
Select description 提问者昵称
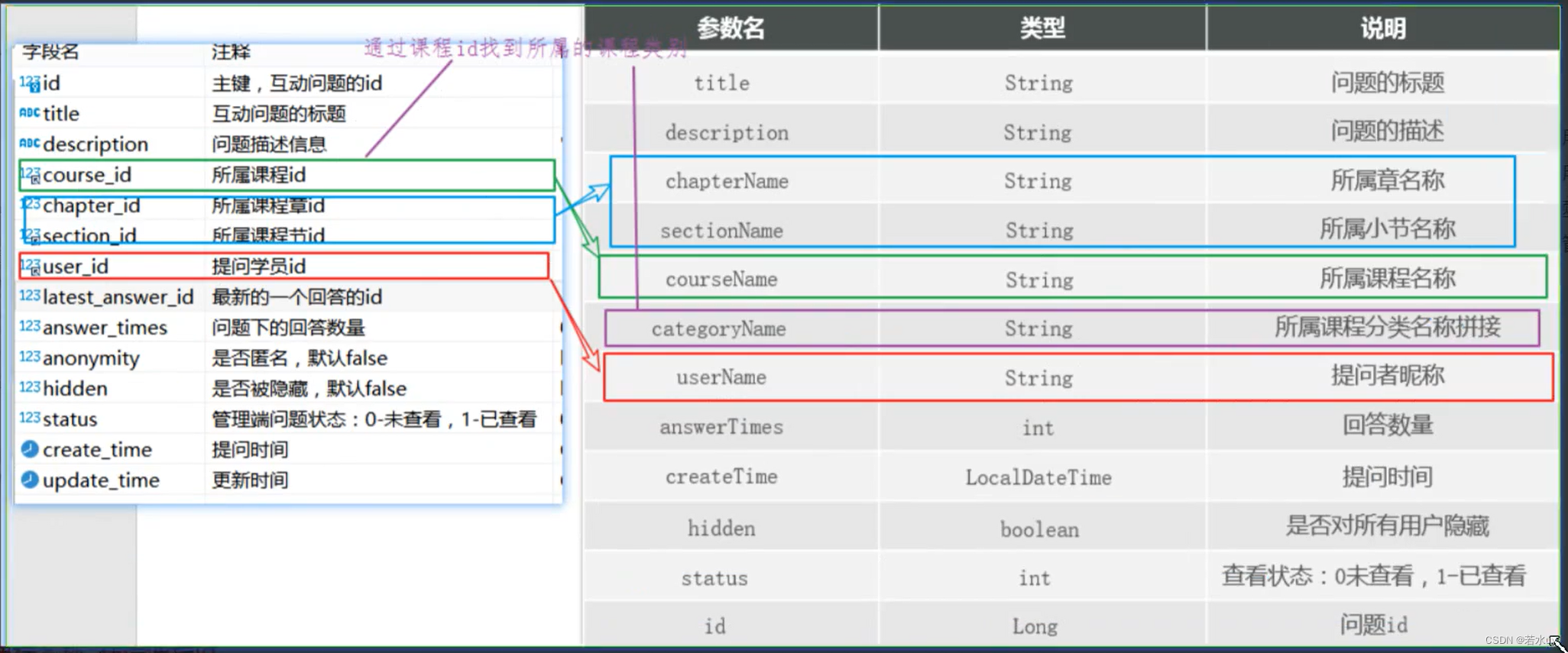[x=1388, y=376]
